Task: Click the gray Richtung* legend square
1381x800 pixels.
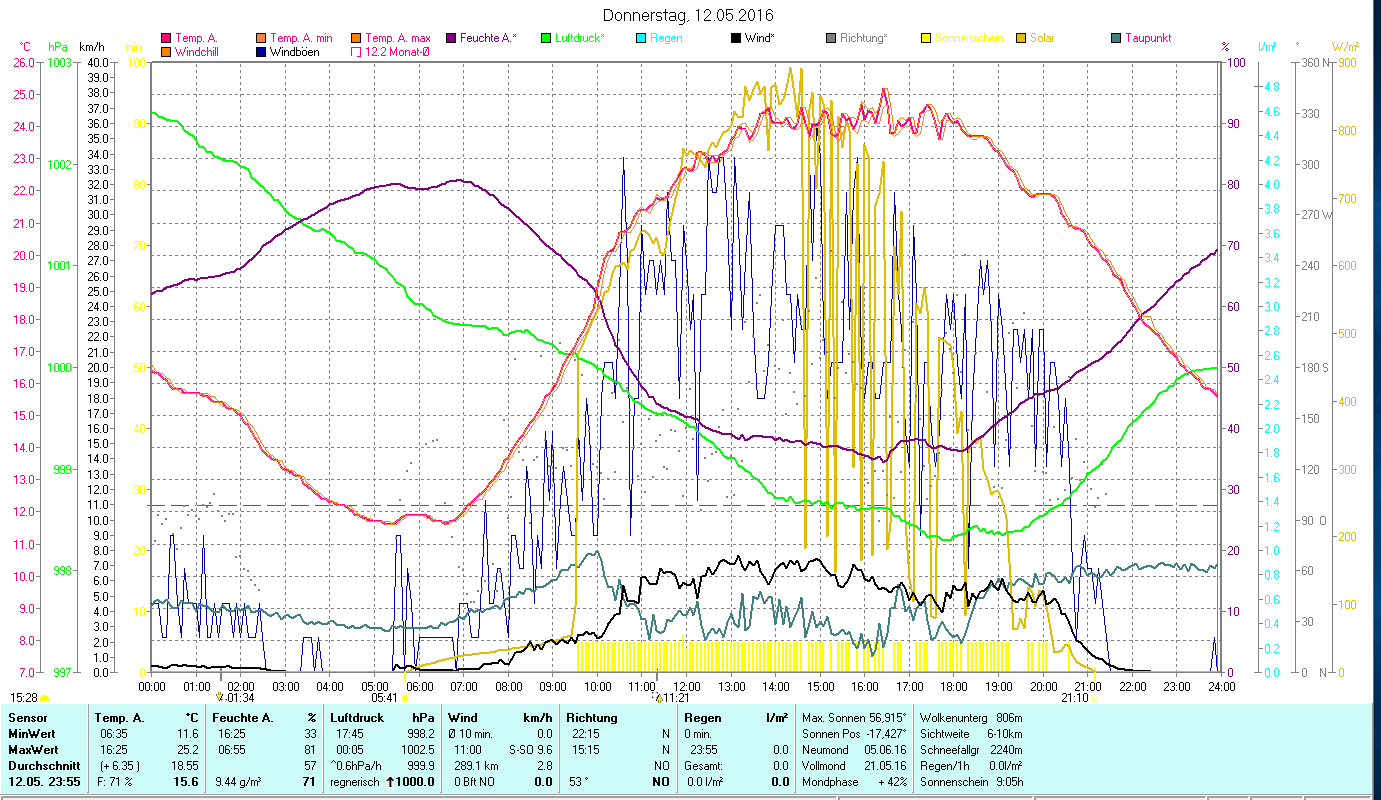Action: [831, 38]
